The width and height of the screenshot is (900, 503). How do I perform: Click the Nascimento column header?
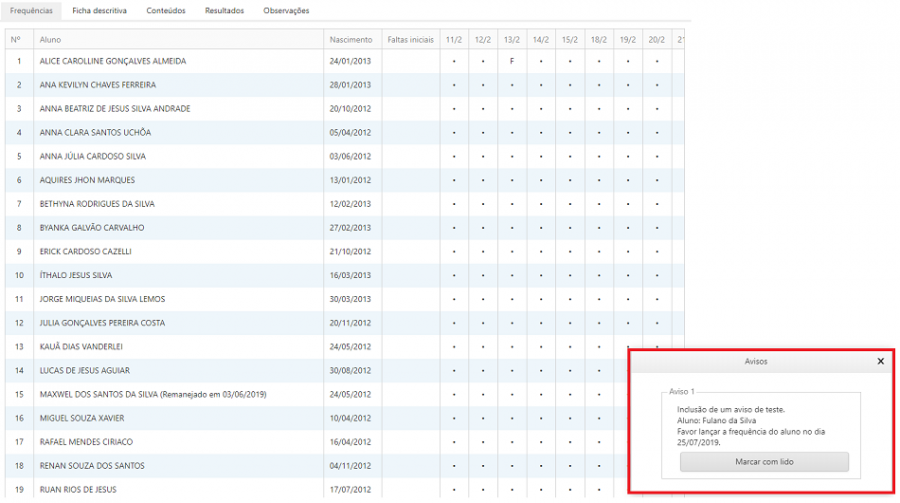(352, 39)
